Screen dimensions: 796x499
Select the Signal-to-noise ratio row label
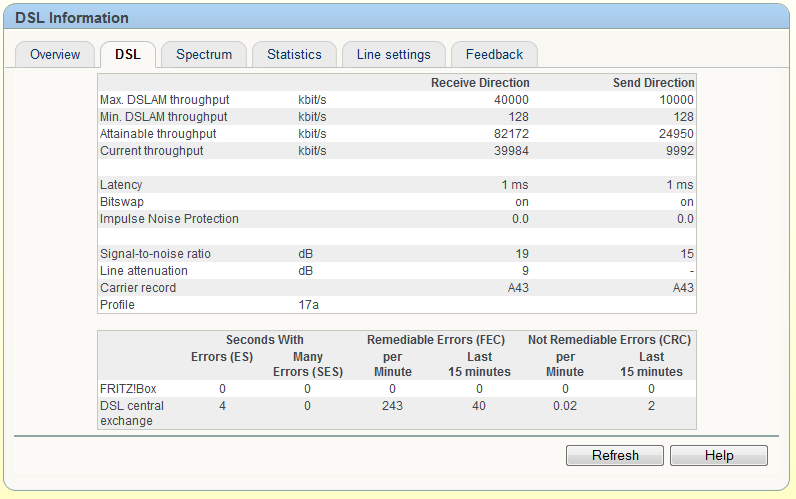pos(155,254)
